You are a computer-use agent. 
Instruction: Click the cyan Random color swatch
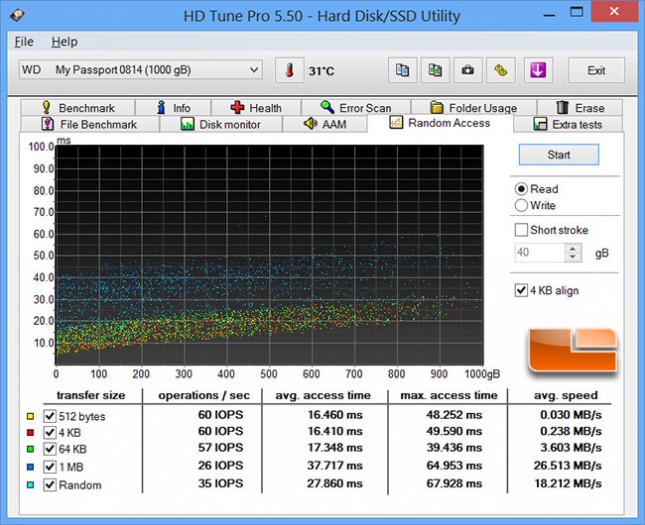[30, 485]
